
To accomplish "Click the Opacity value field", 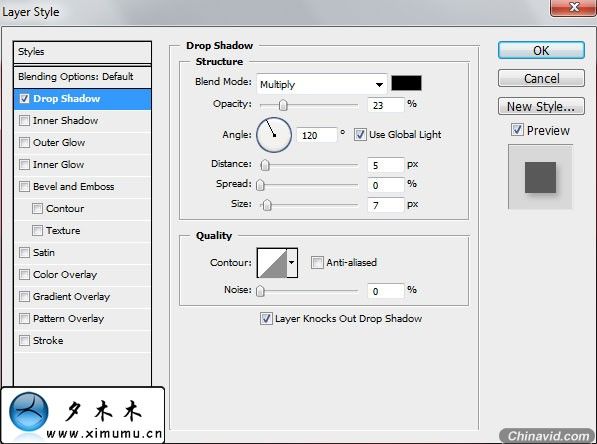I will 385,105.
